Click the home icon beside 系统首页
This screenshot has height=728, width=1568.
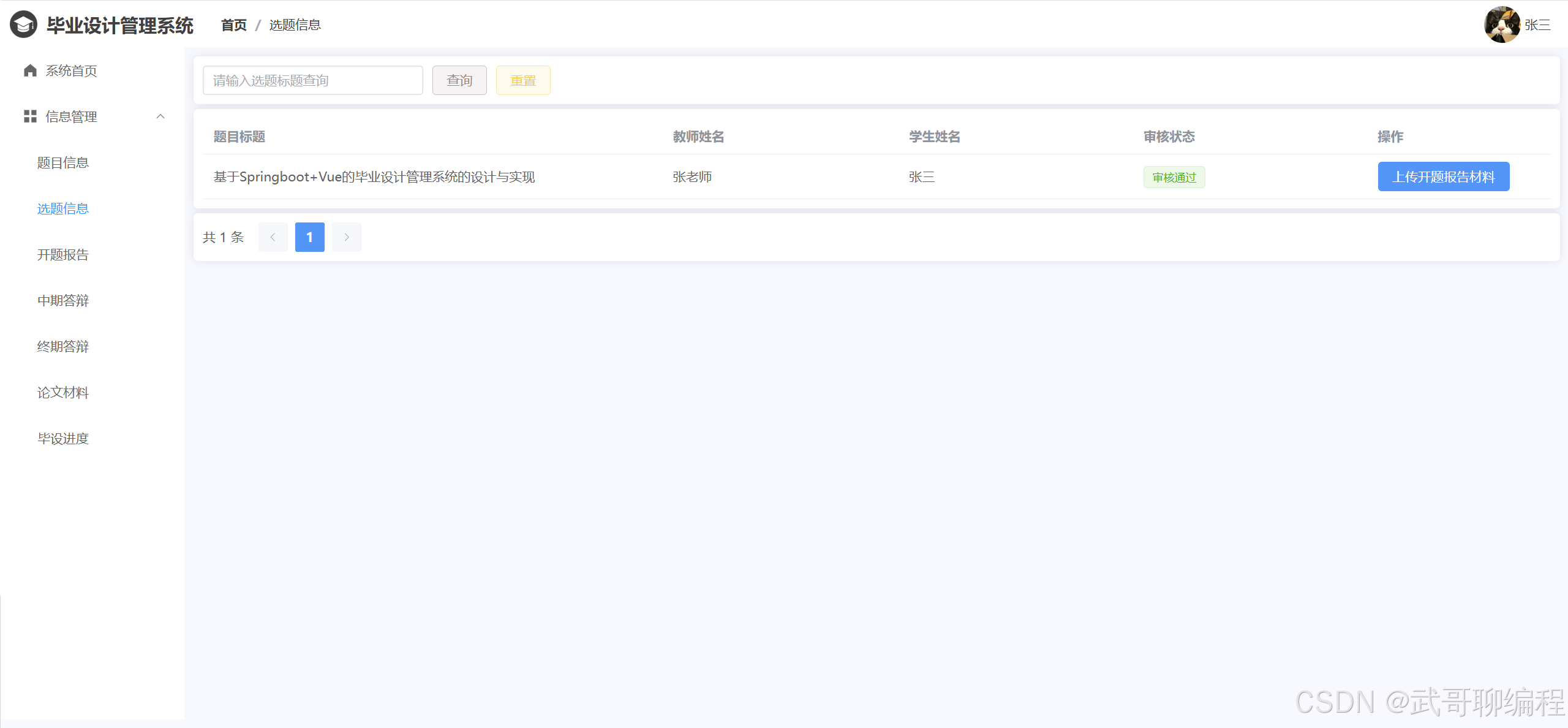pyautogui.click(x=30, y=70)
